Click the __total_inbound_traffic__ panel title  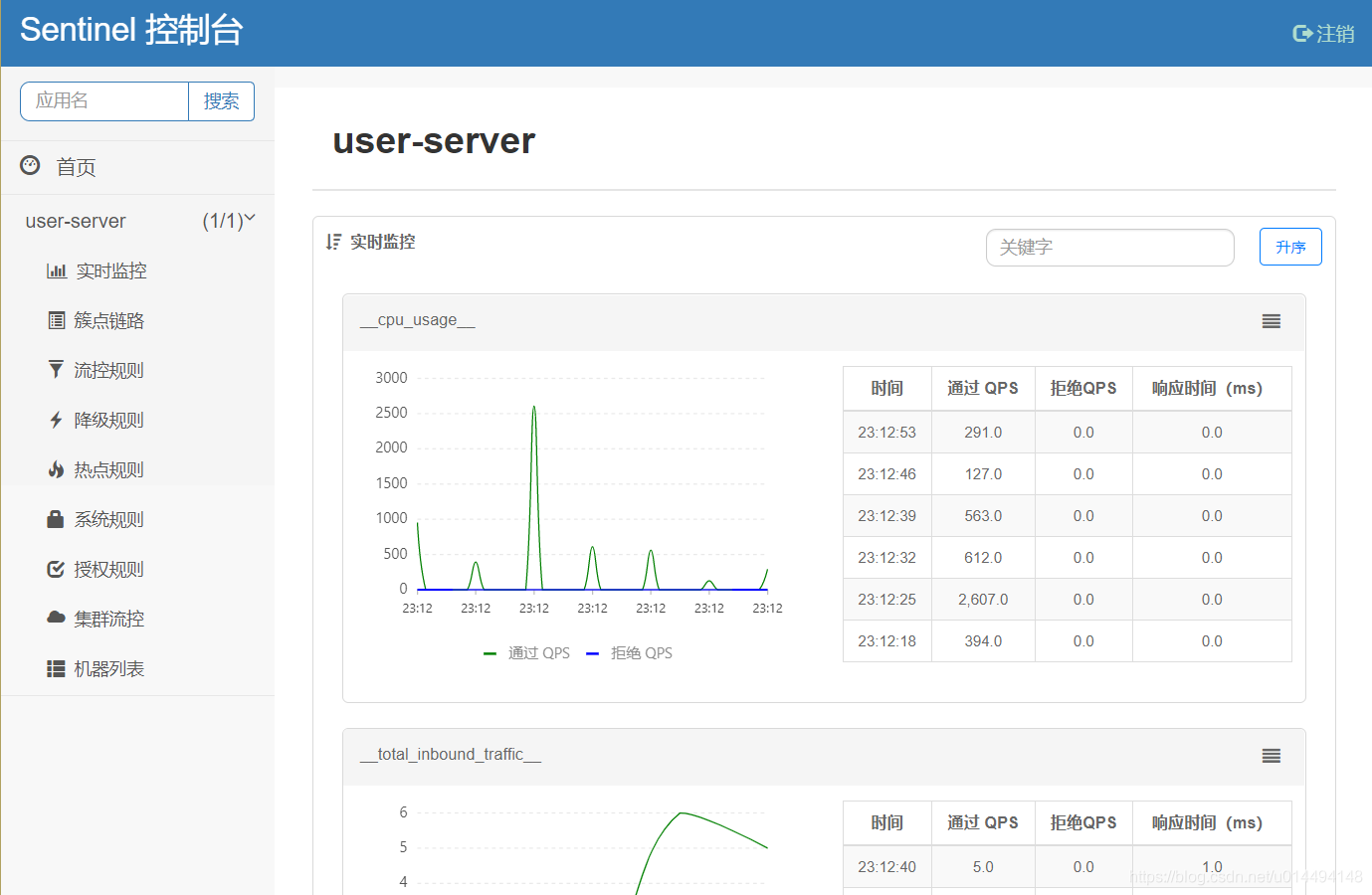(451, 755)
